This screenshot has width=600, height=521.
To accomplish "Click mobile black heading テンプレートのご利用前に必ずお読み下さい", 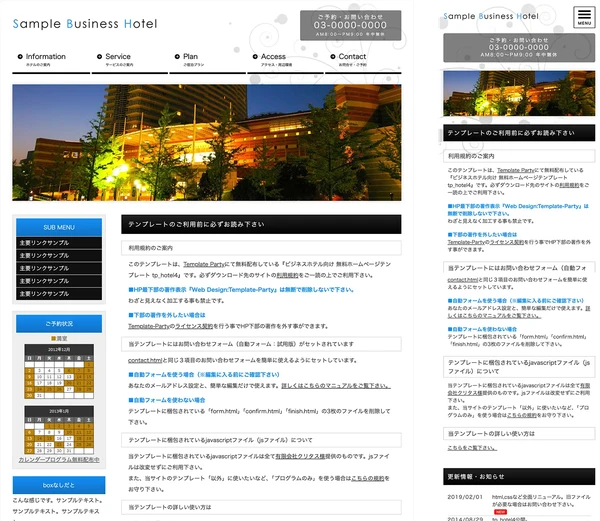I will pos(519,133).
